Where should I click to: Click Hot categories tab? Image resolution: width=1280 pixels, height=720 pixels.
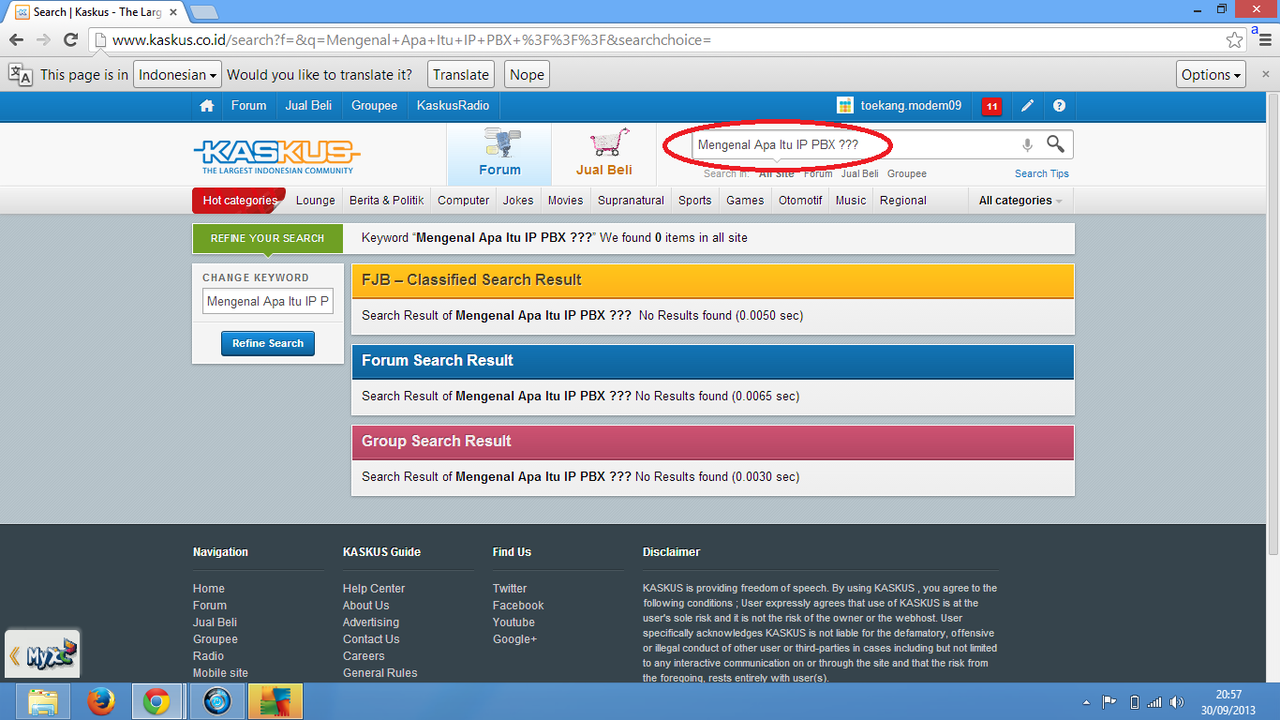point(239,200)
